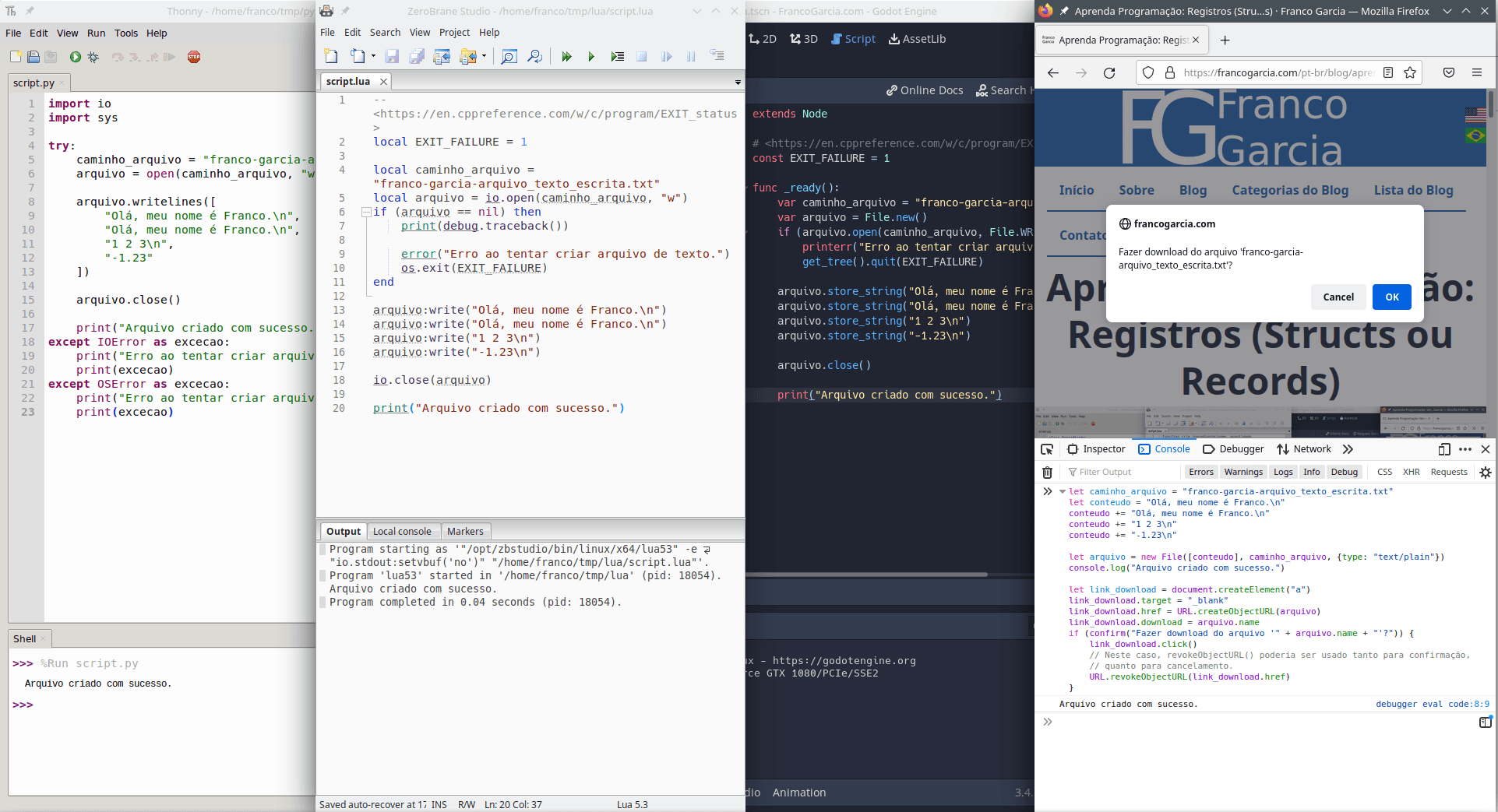Toggle the Errors filter in the console
Image resolution: width=1498 pixels, height=812 pixels.
point(1201,472)
